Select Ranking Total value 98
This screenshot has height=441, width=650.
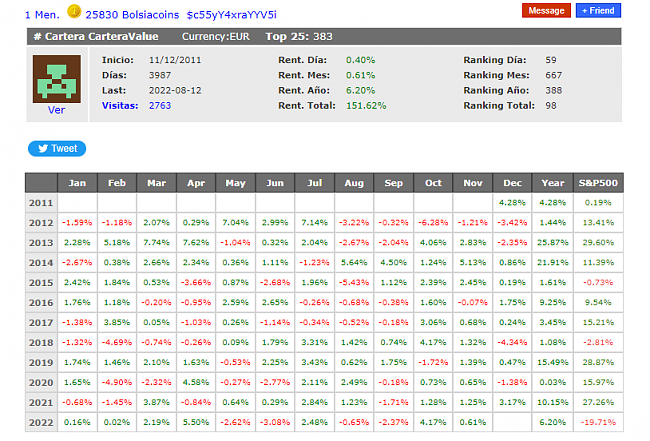[551, 105]
